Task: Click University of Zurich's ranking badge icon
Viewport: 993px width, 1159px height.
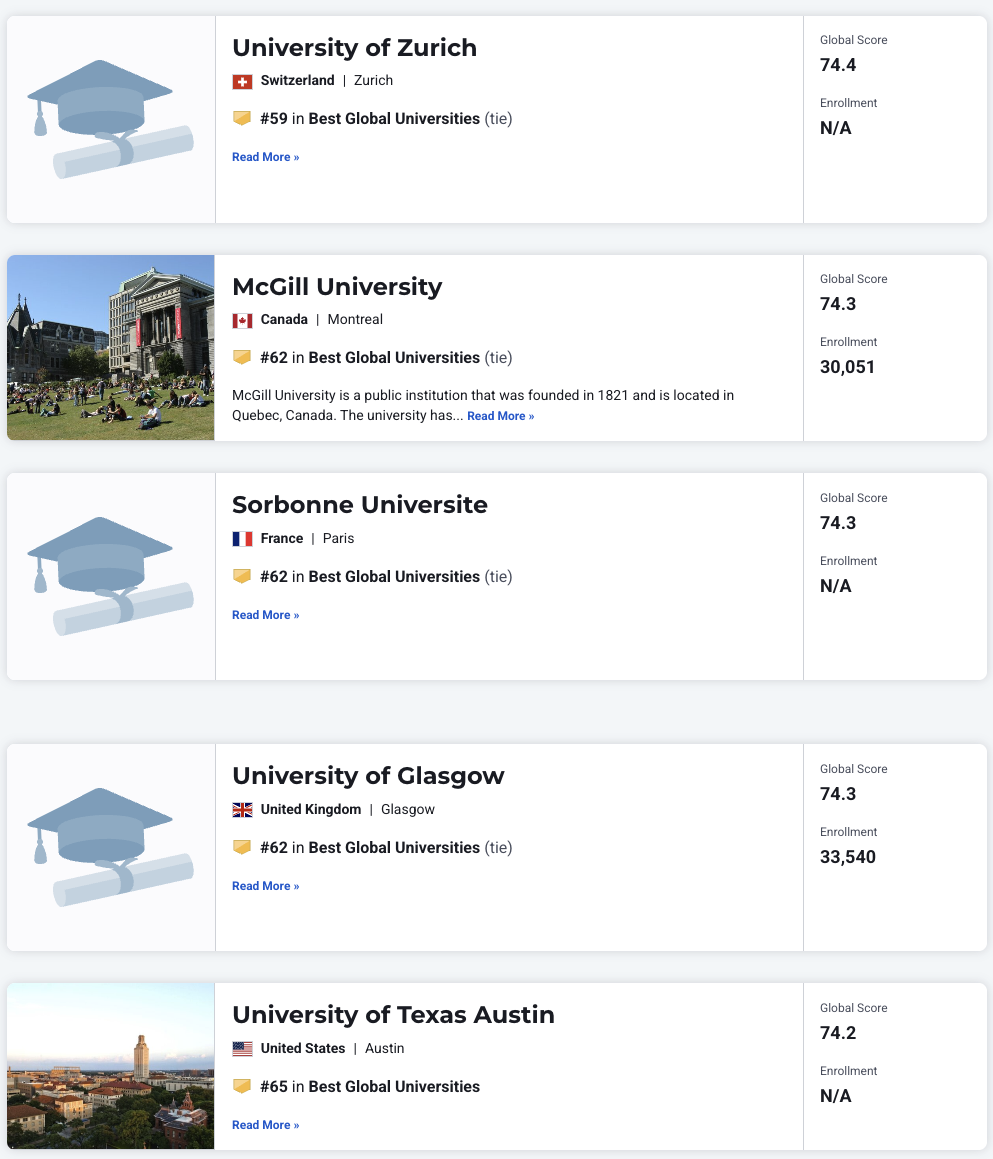Action: tap(241, 119)
